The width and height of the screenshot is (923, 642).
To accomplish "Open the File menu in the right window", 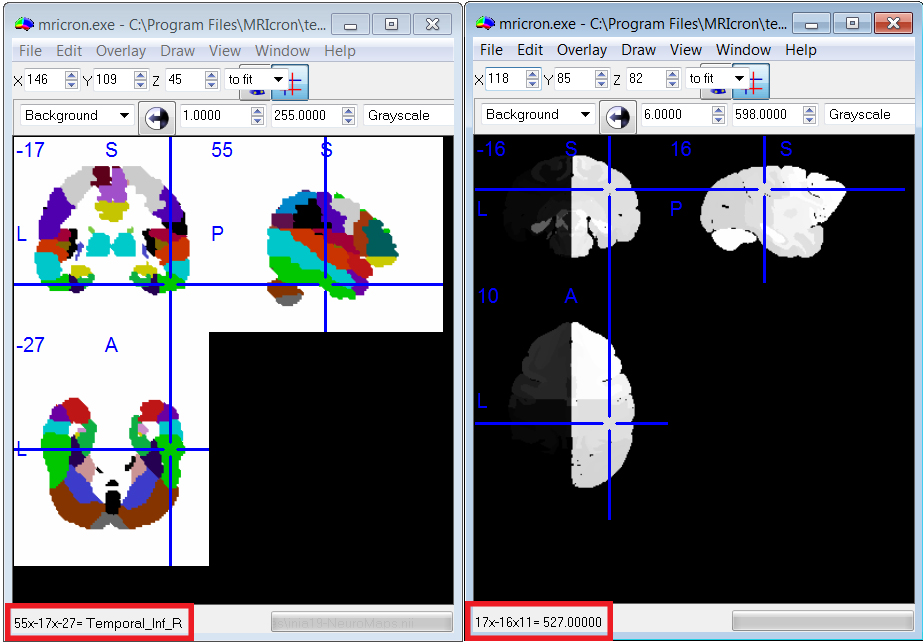I will point(491,50).
